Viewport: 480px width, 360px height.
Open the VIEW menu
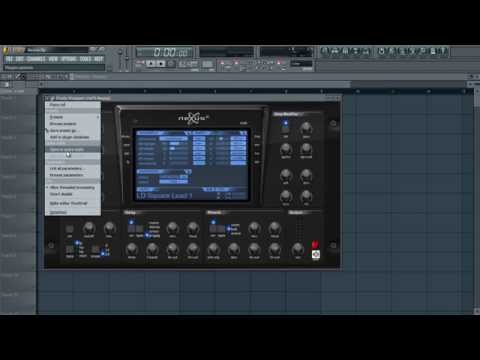pyautogui.click(x=53, y=59)
